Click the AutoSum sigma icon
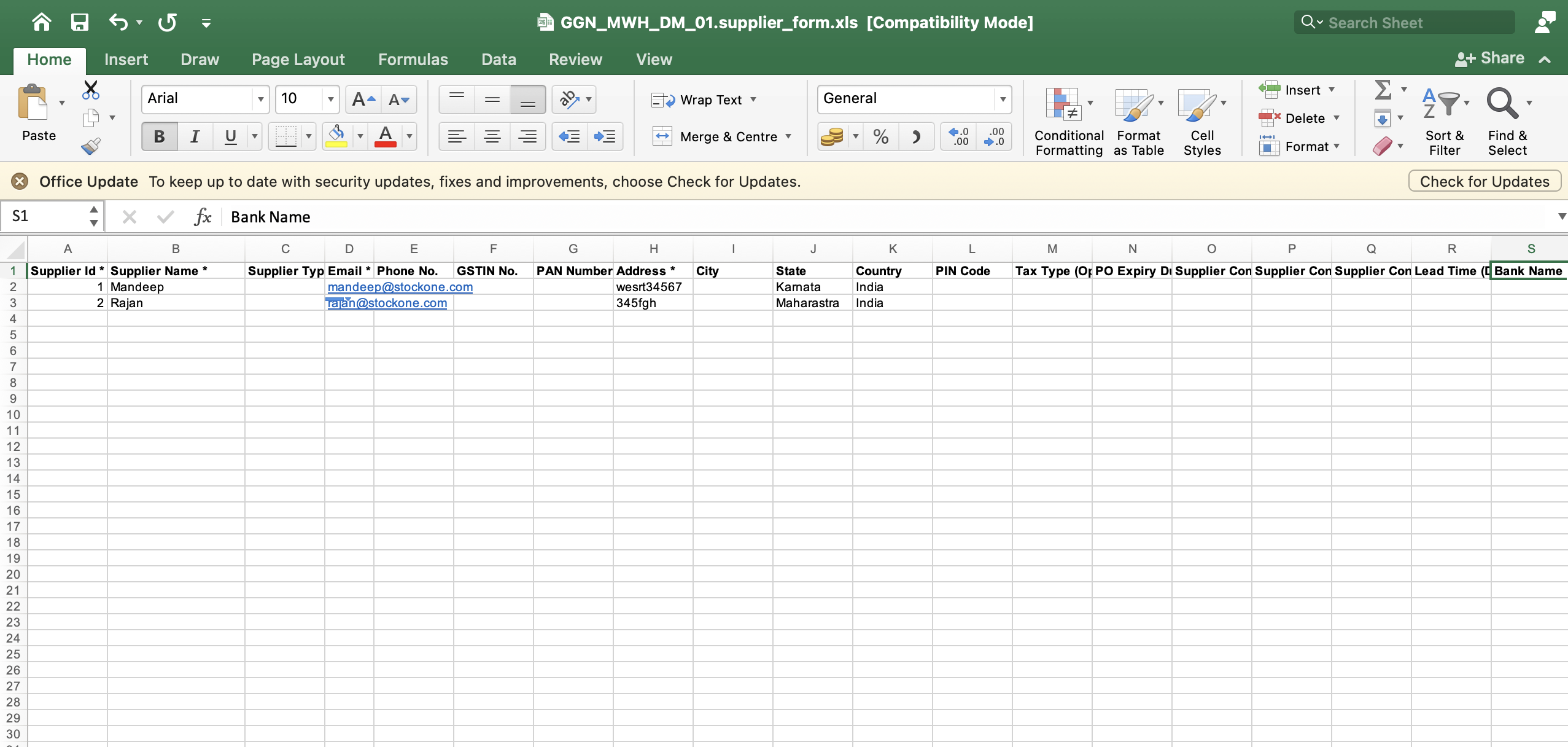The height and width of the screenshot is (747, 1568). point(1383,90)
